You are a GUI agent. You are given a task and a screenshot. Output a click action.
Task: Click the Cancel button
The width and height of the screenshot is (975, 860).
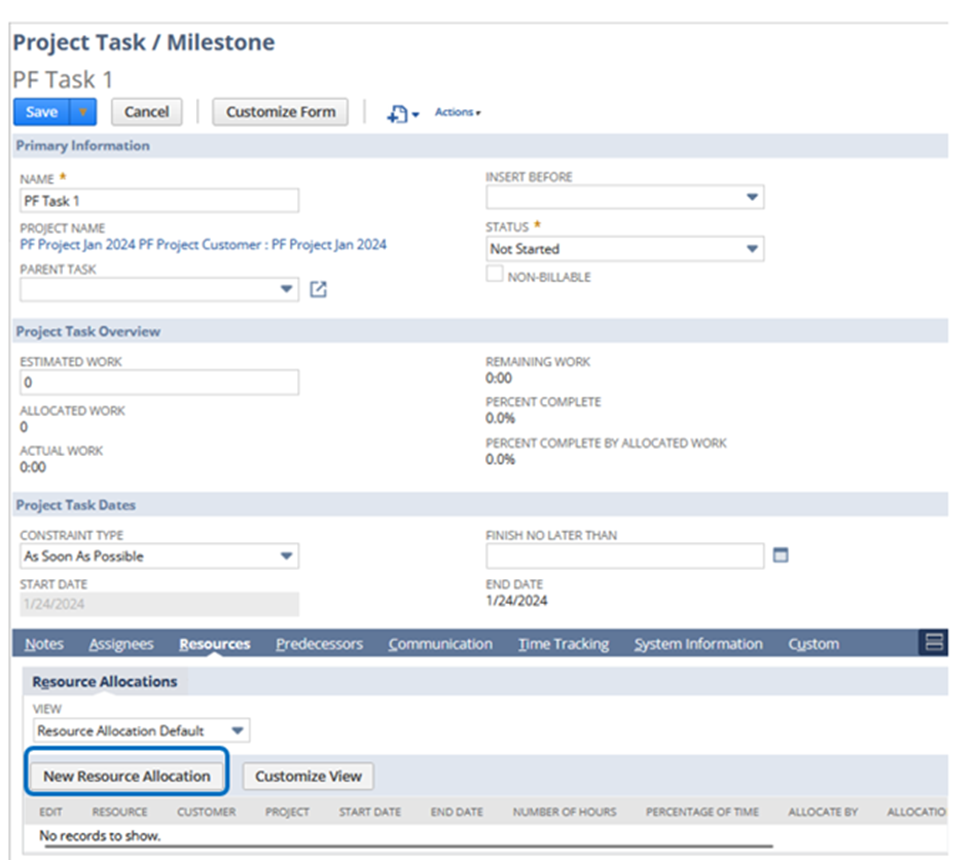147,112
